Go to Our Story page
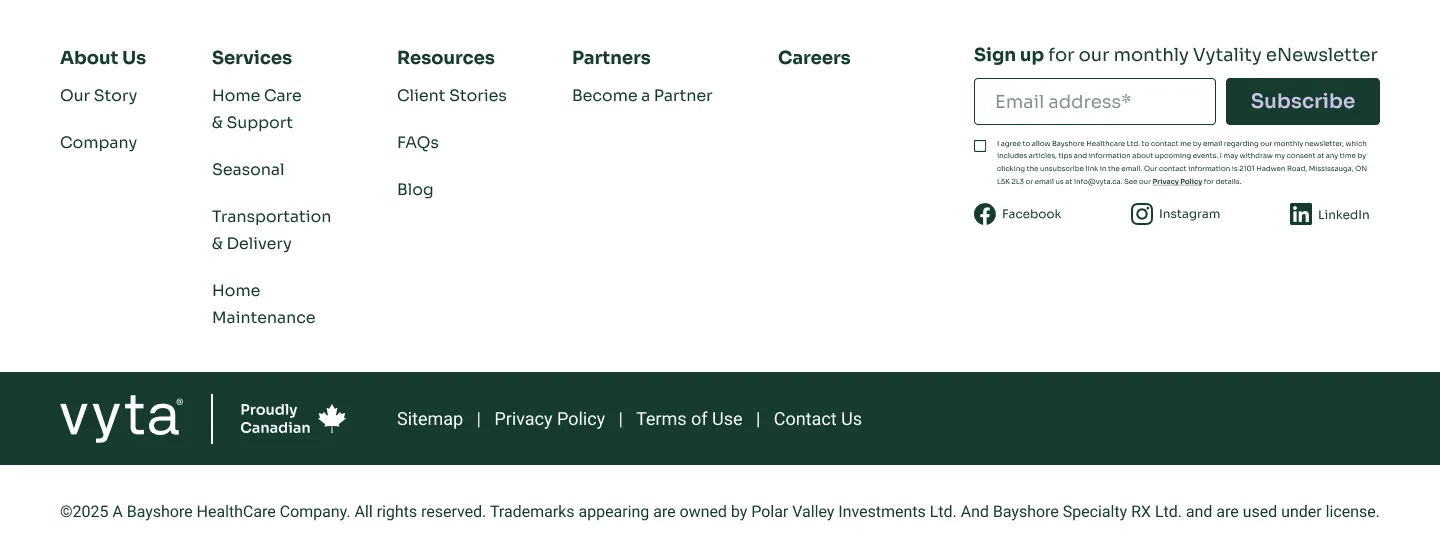The height and width of the screenshot is (558, 1440). pos(98,96)
